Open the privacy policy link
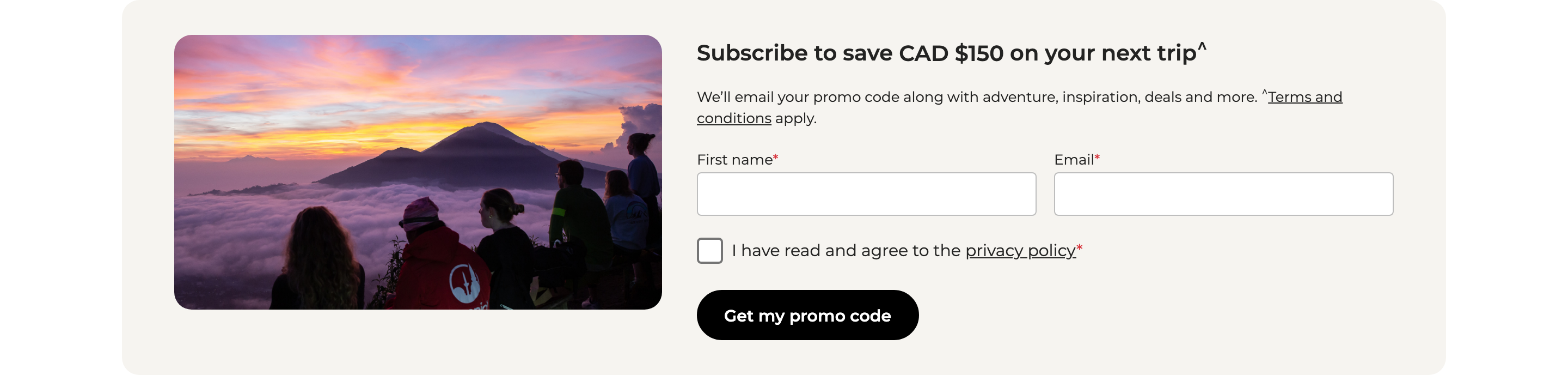 click(1020, 251)
